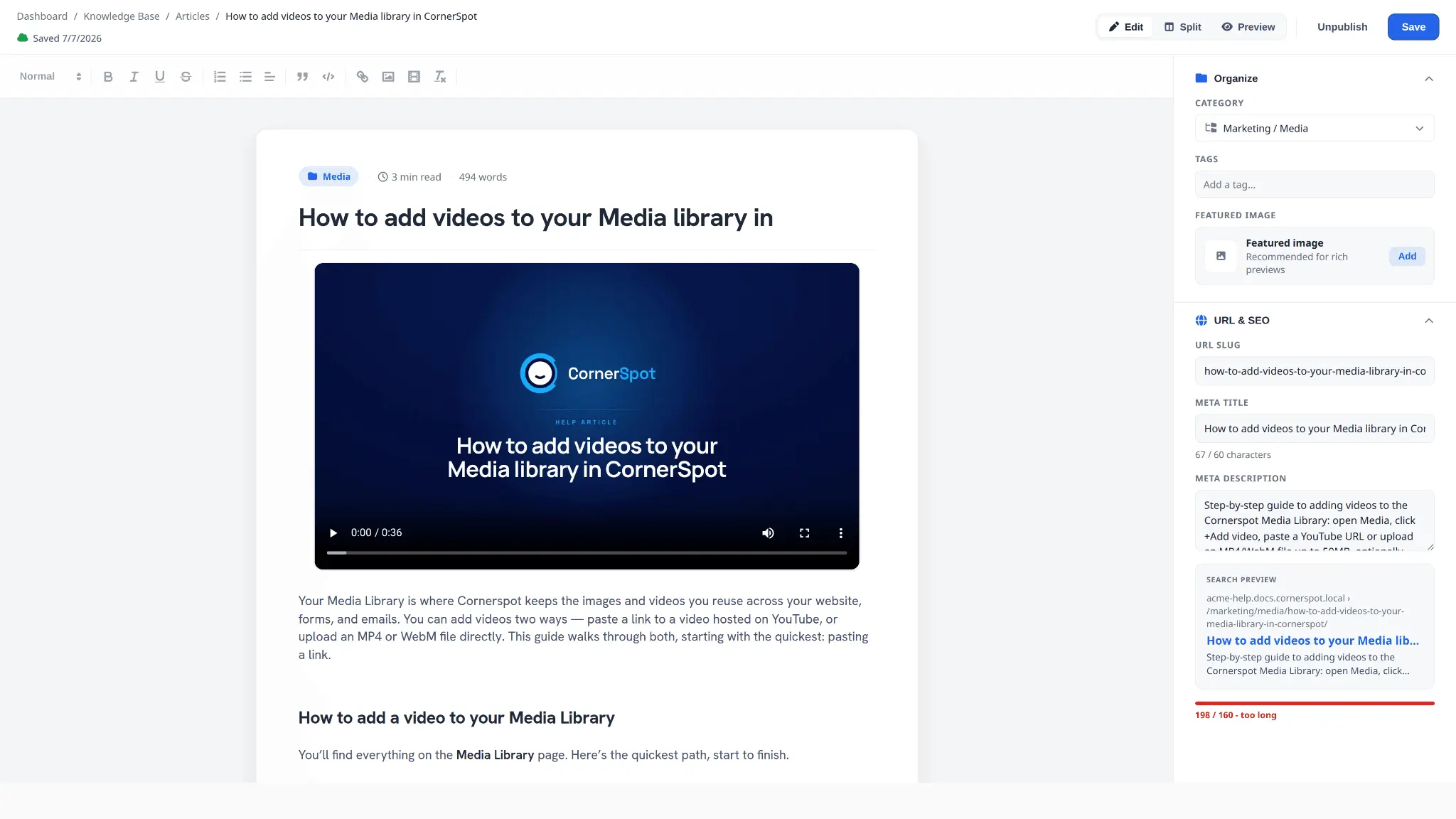Underline the selected text
The width and height of the screenshot is (1456, 819).
tap(160, 77)
